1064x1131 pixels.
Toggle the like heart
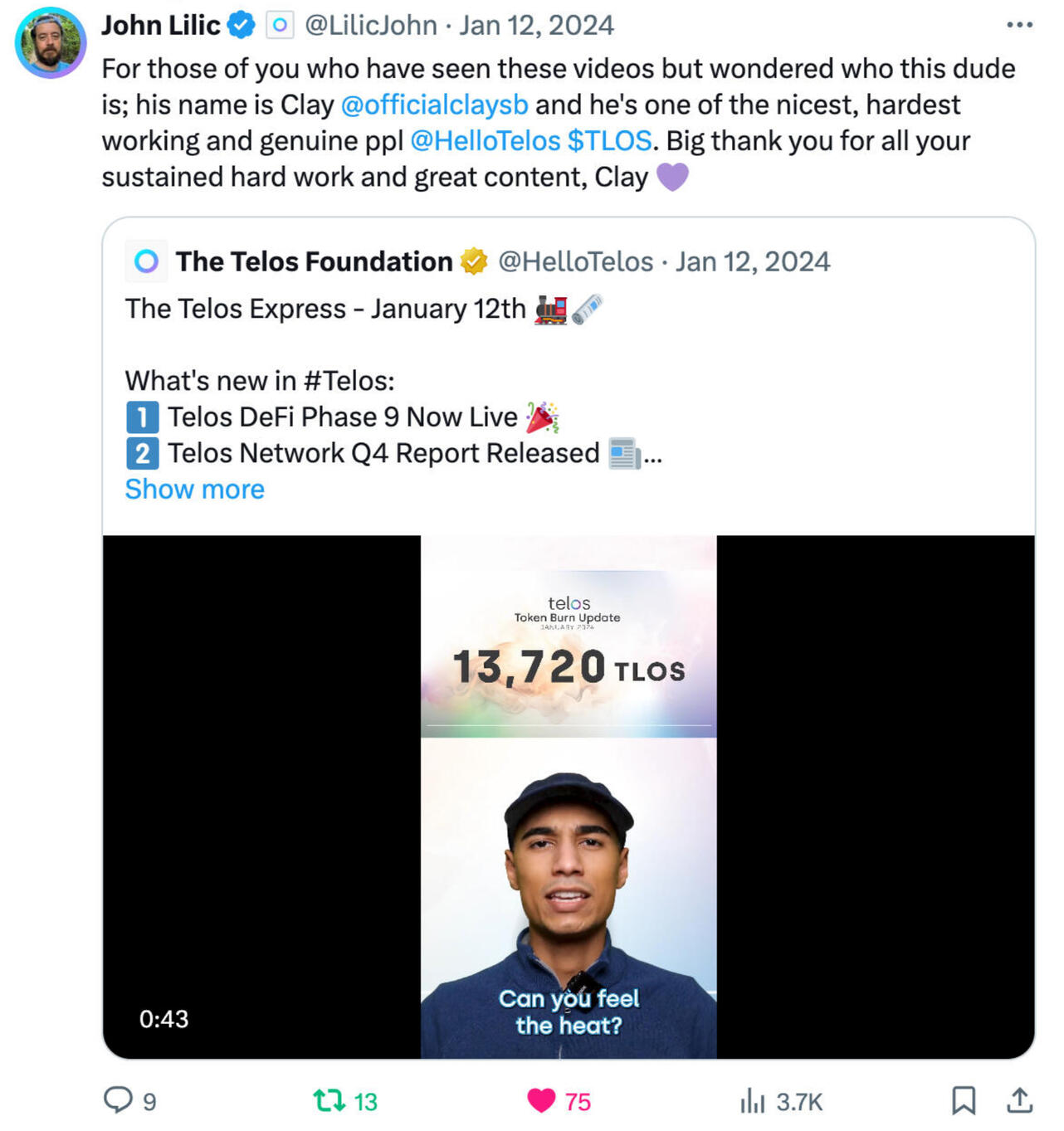click(541, 1101)
